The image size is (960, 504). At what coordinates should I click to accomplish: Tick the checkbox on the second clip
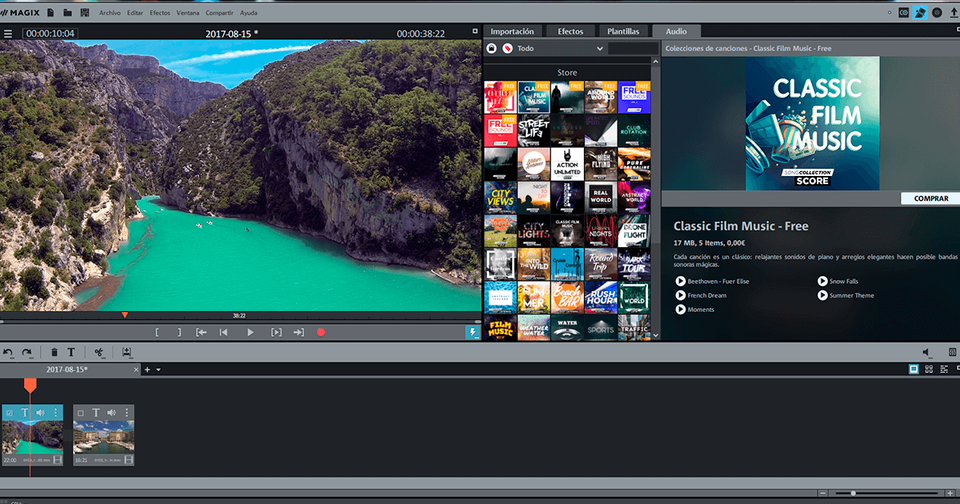pyautogui.click(x=80, y=413)
